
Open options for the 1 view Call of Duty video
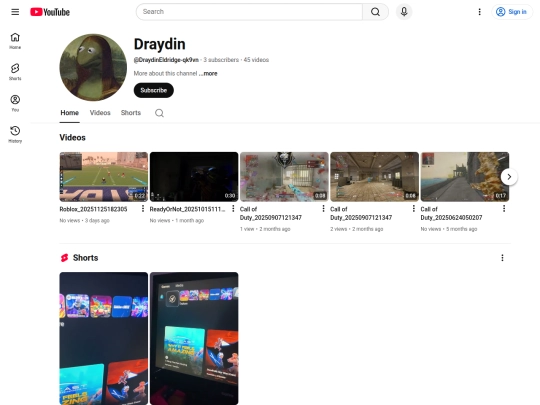coord(323,209)
